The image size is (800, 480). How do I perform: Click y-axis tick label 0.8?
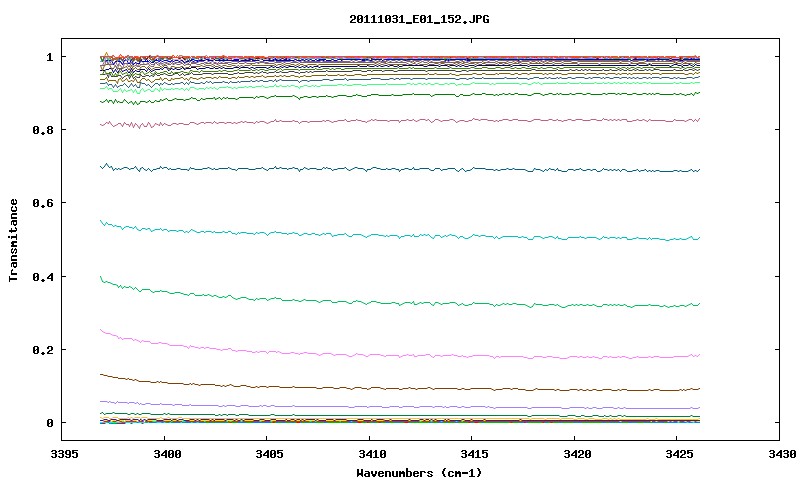(43, 130)
